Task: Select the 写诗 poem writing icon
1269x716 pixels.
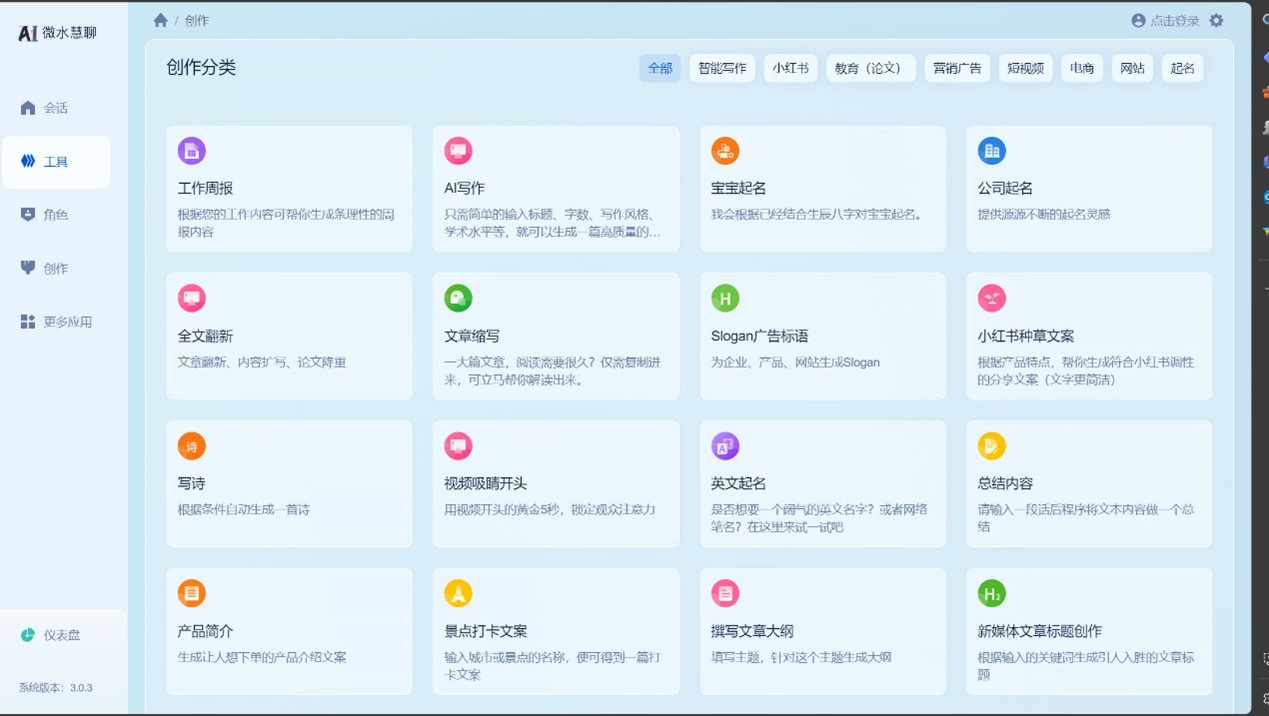Action: [x=191, y=446]
